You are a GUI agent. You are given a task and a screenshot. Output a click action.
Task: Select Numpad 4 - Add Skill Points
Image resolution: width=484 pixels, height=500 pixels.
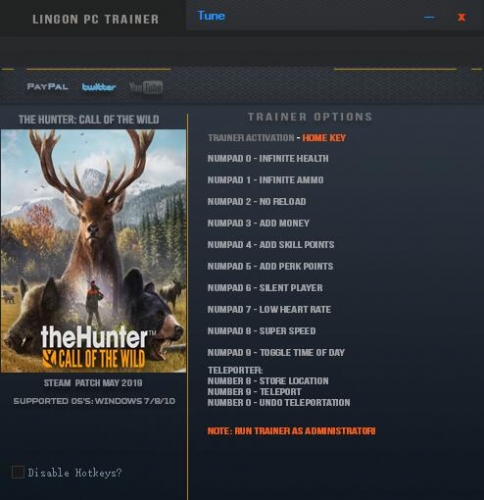point(271,245)
